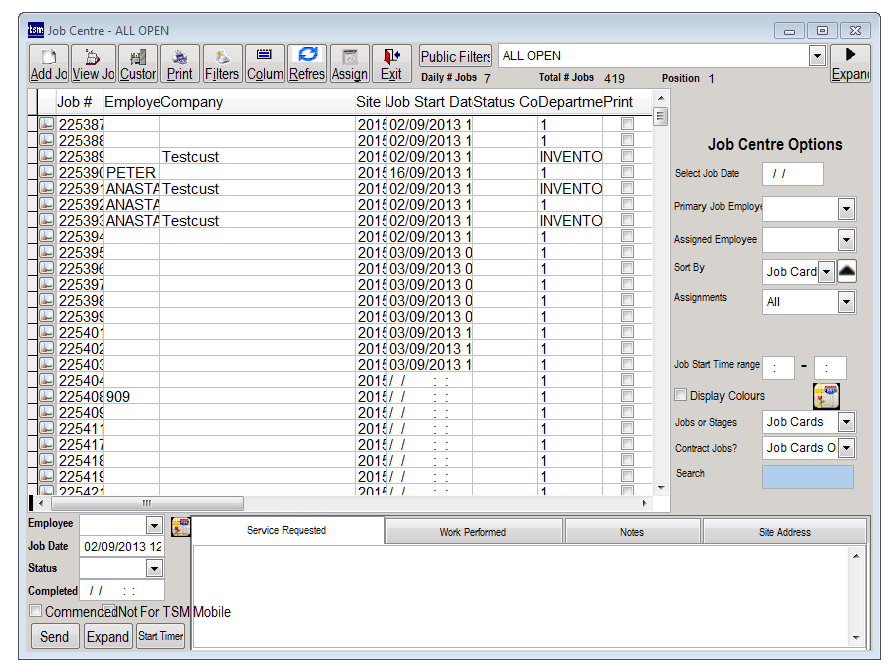Click the Refresh toolbar icon

click(x=307, y=63)
